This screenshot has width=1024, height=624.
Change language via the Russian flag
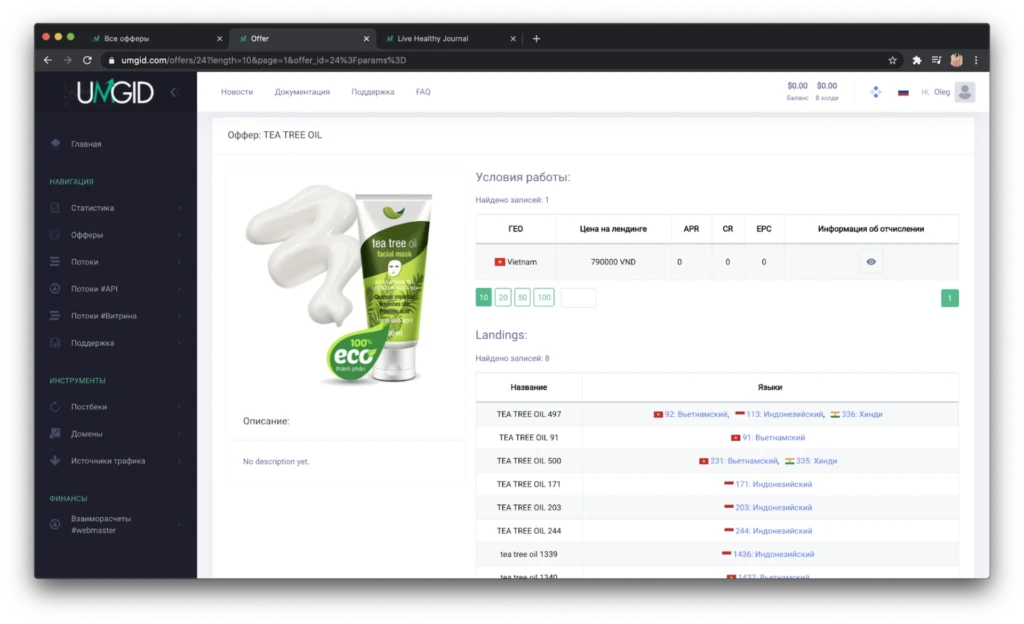tap(903, 93)
